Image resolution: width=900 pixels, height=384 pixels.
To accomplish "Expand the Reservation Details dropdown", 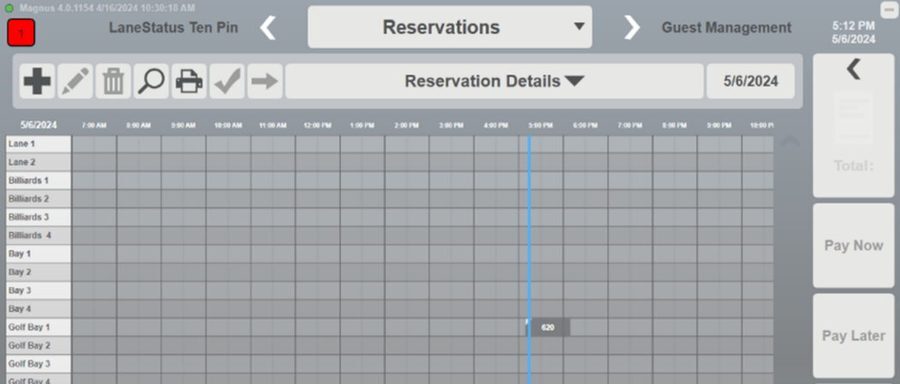I will coord(494,81).
